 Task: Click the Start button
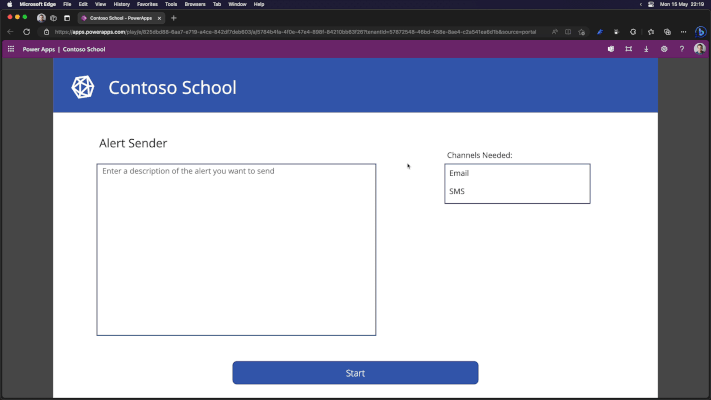click(355, 373)
